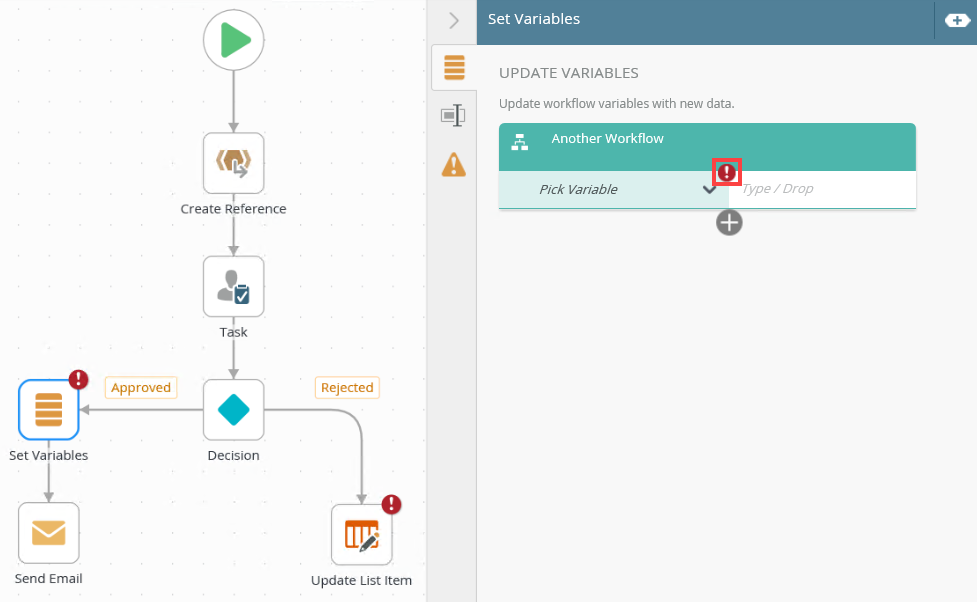Open the variables settings side tab
The height and width of the screenshot is (602, 977).
tap(454, 67)
